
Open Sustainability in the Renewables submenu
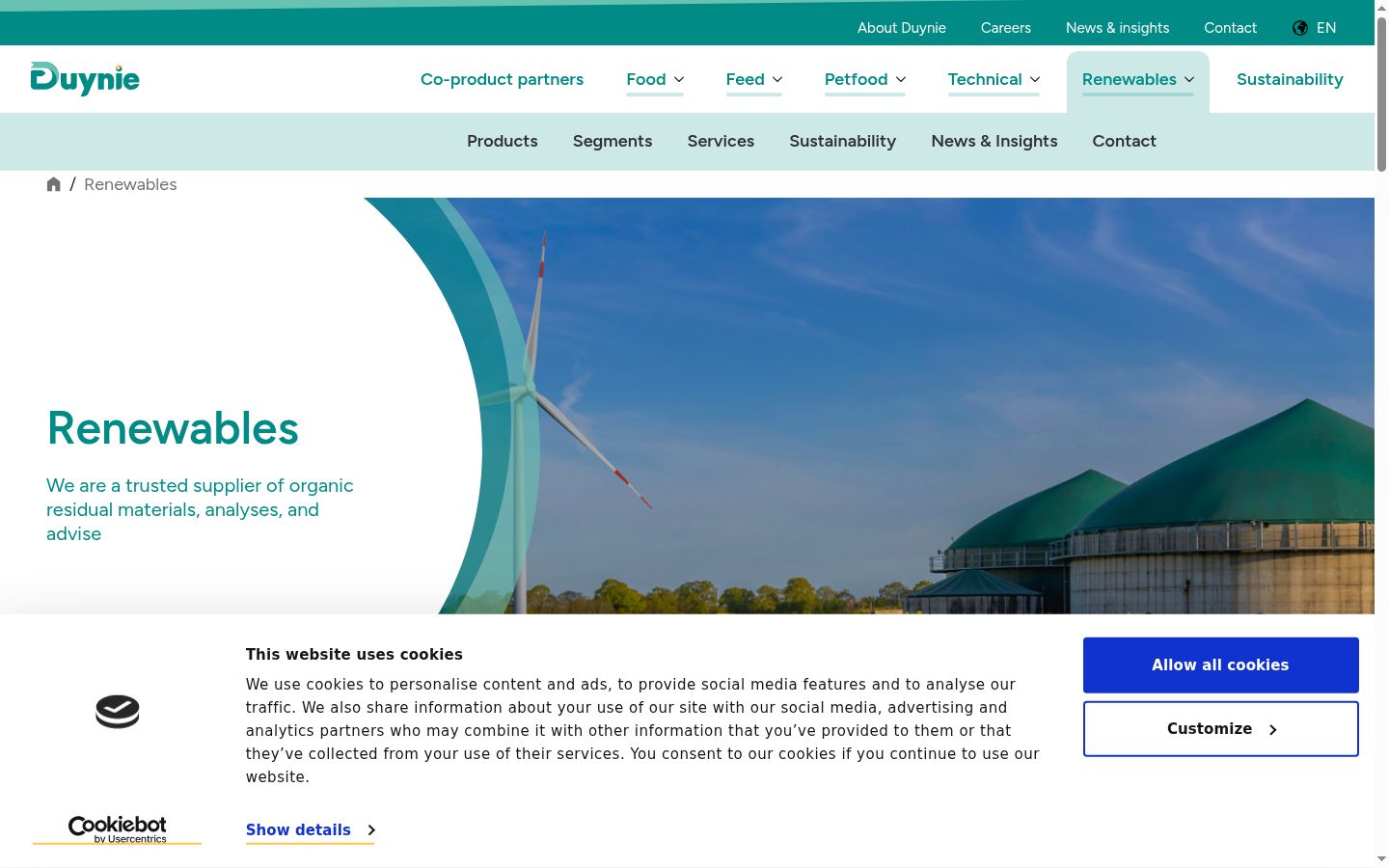pos(843,141)
